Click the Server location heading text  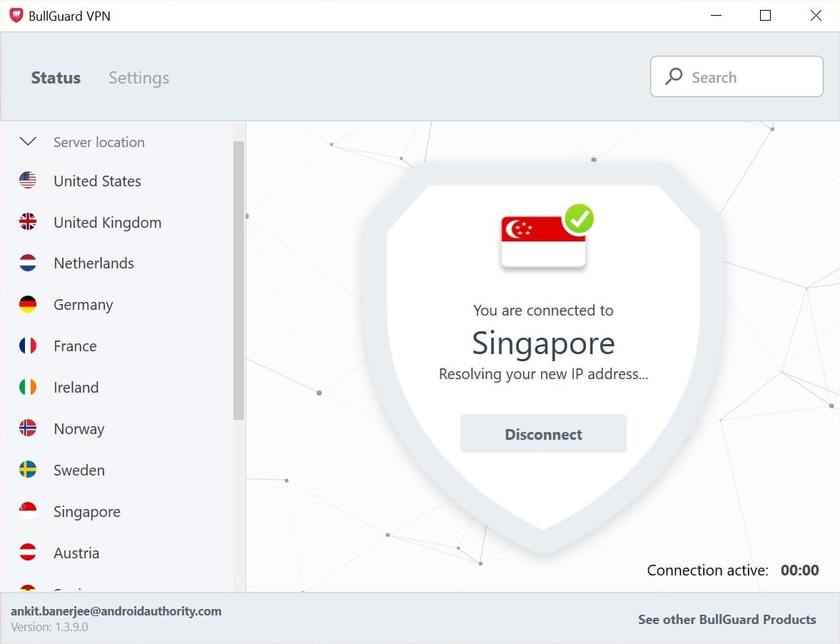click(99, 142)
